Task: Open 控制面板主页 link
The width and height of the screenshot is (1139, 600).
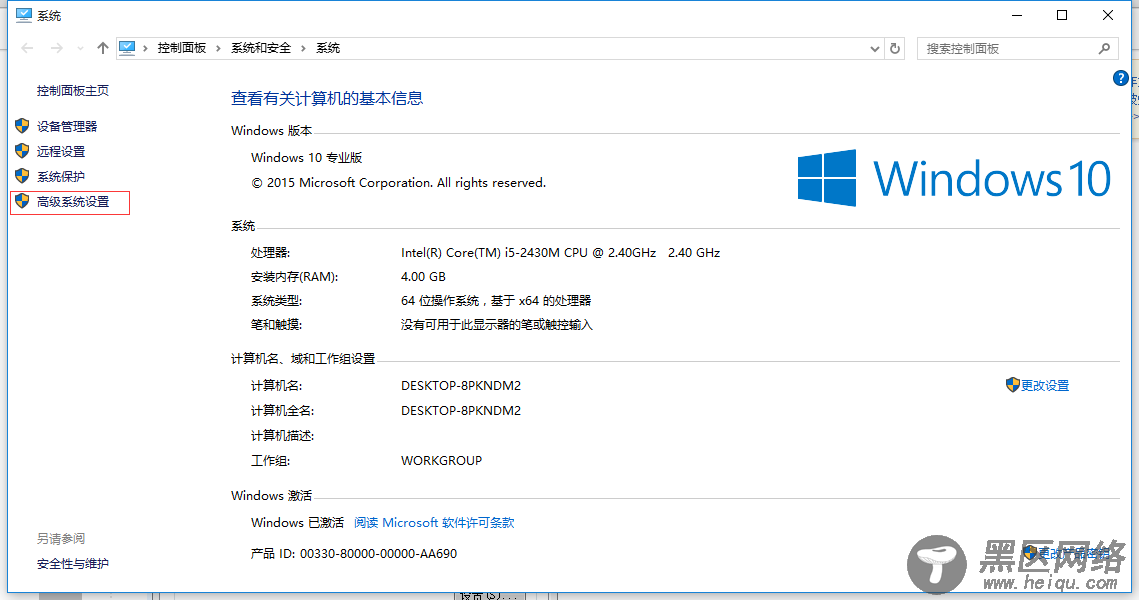Action: [x=73, y=90]
